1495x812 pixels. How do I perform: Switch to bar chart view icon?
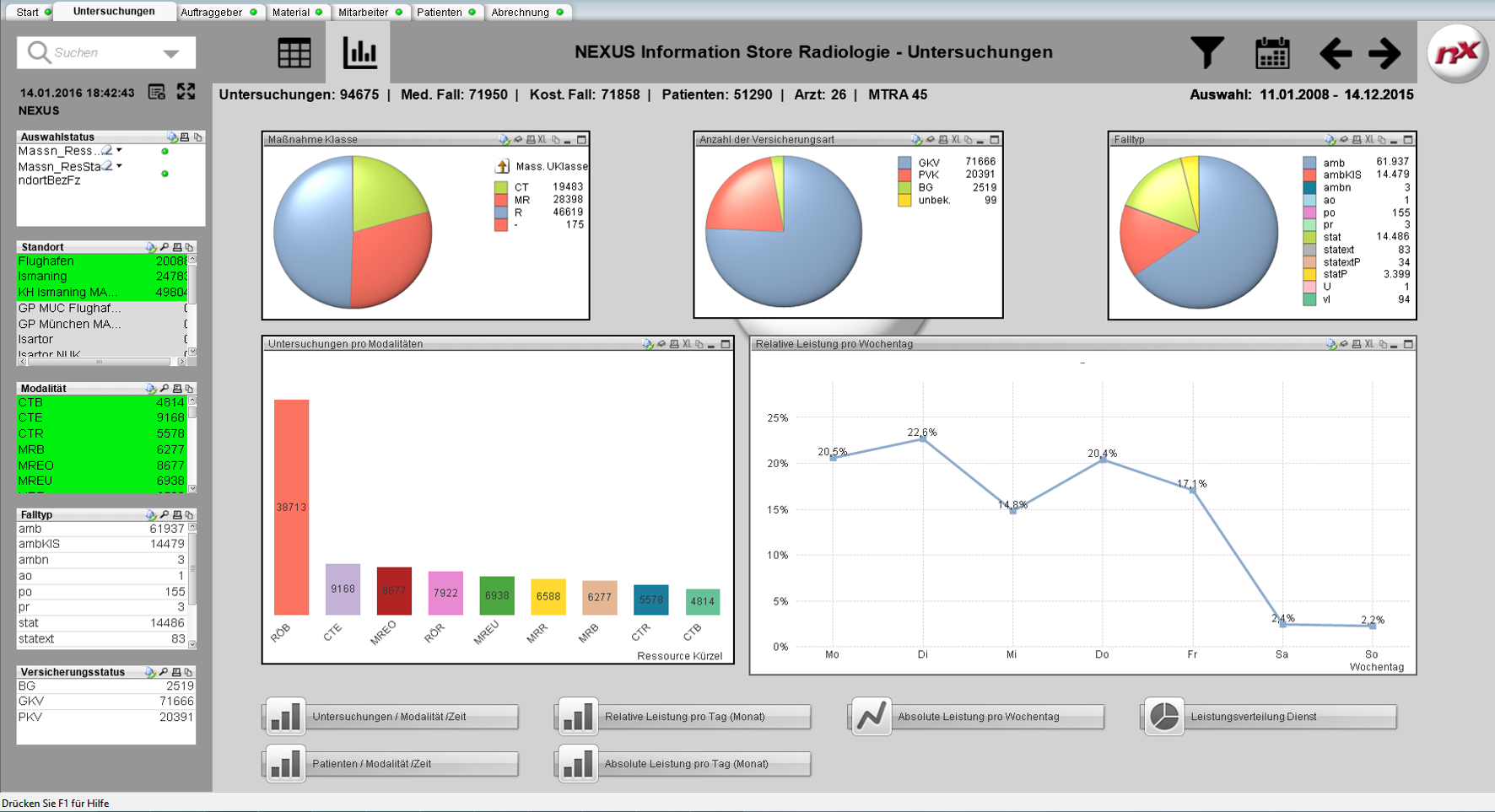[359, 53]
